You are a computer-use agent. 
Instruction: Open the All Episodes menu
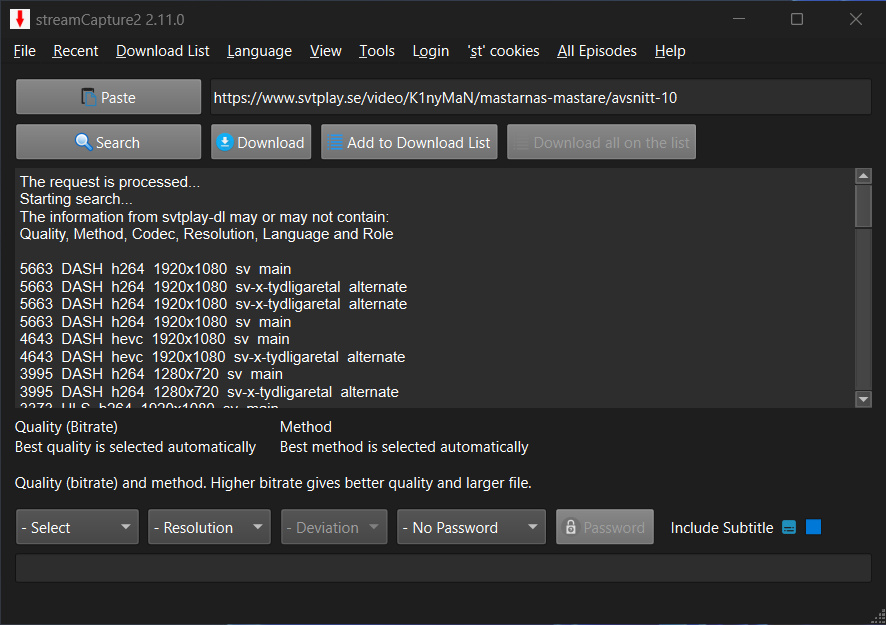coord(597,51)
